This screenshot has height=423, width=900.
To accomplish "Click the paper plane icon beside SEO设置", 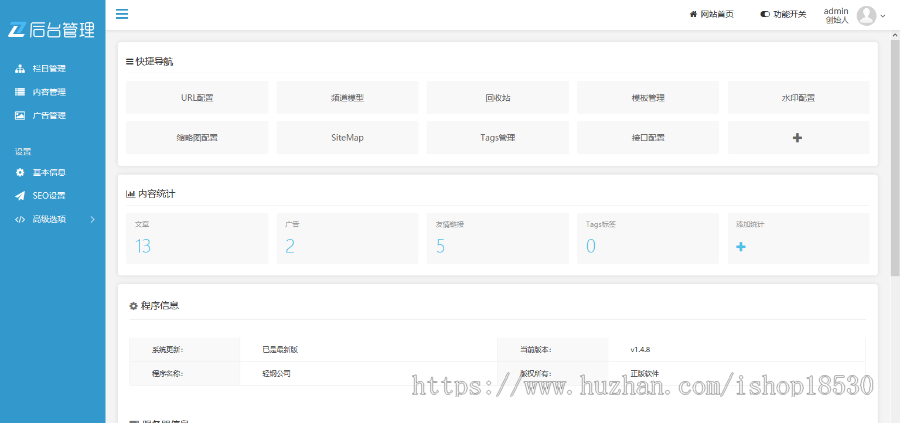I will (x=20, y=196).
